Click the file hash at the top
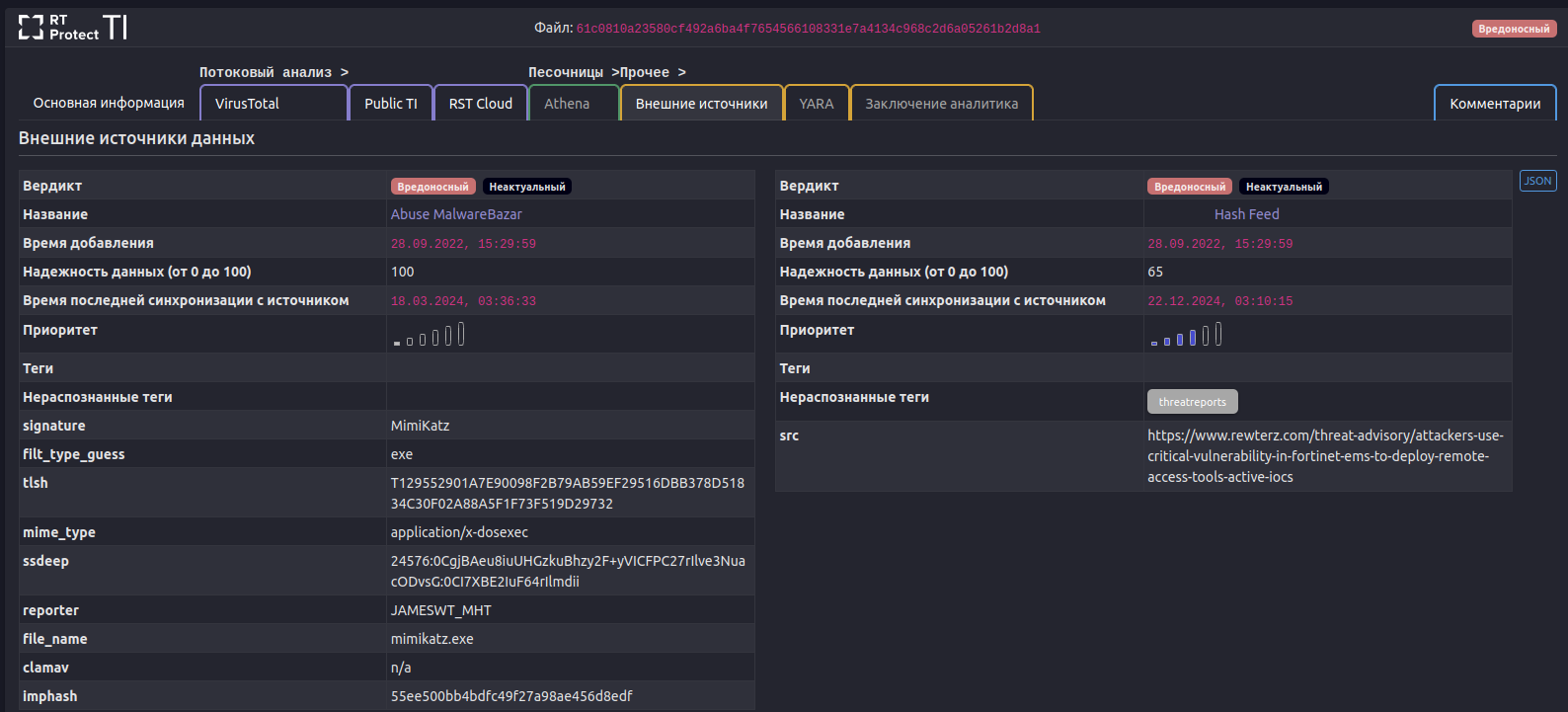Image resolution: width=1568 pixels, height=712 pixels. click(x=808, y=29)
